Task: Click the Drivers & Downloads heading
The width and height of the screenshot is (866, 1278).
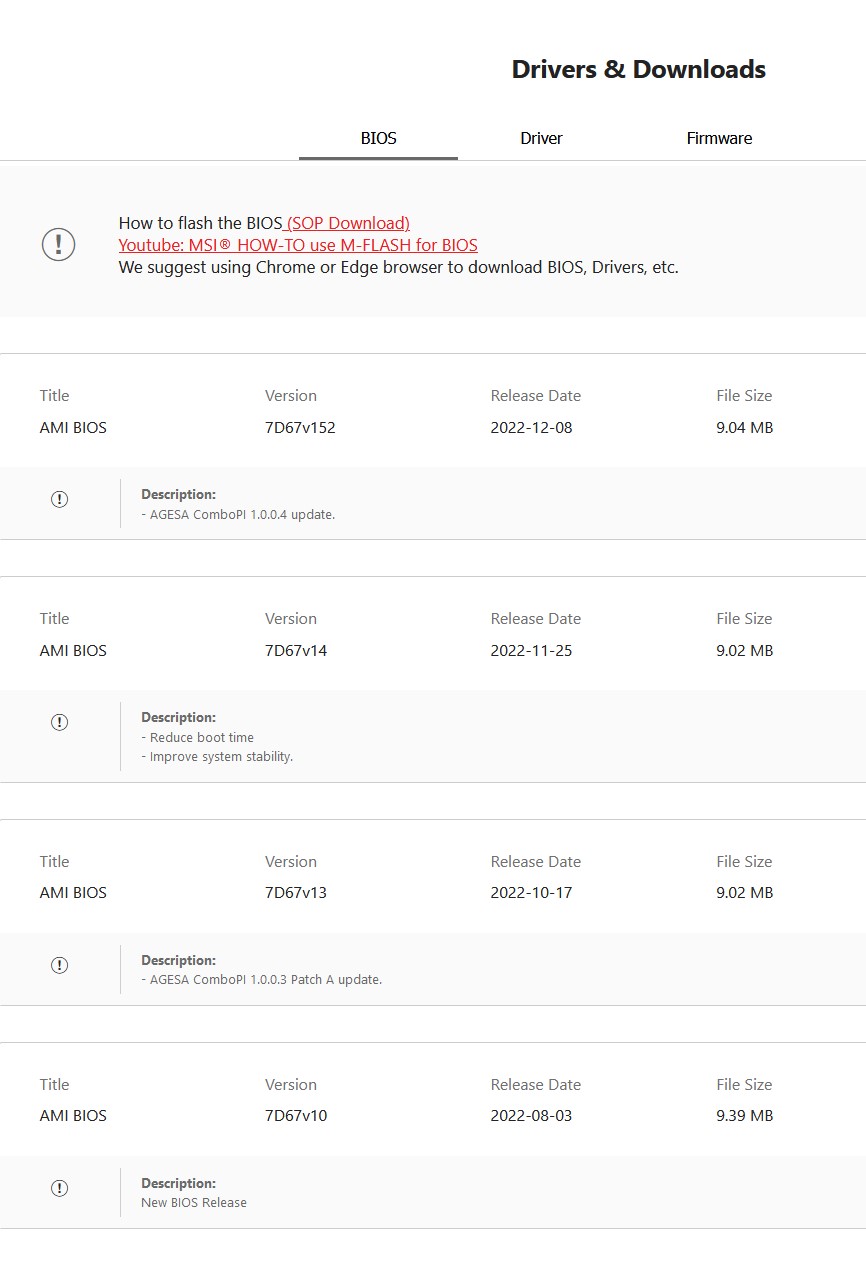Action: (x=638, y=70)
